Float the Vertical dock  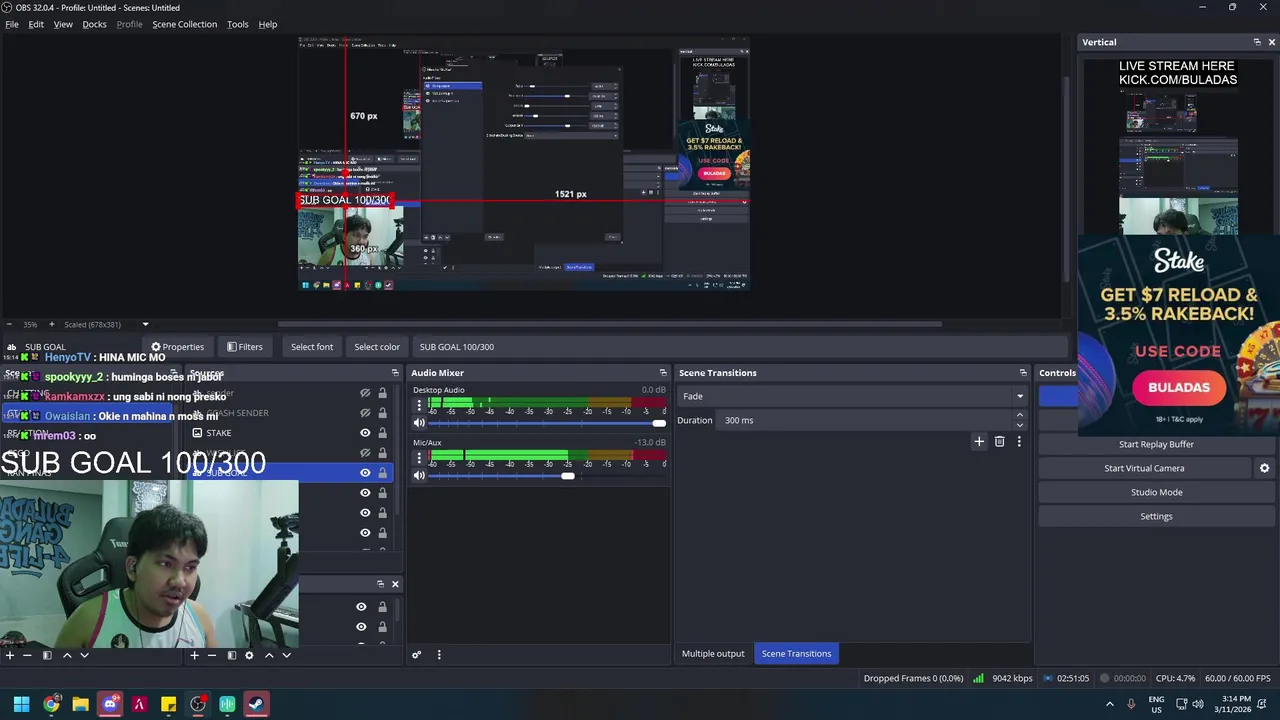(x=1257, y=42)
